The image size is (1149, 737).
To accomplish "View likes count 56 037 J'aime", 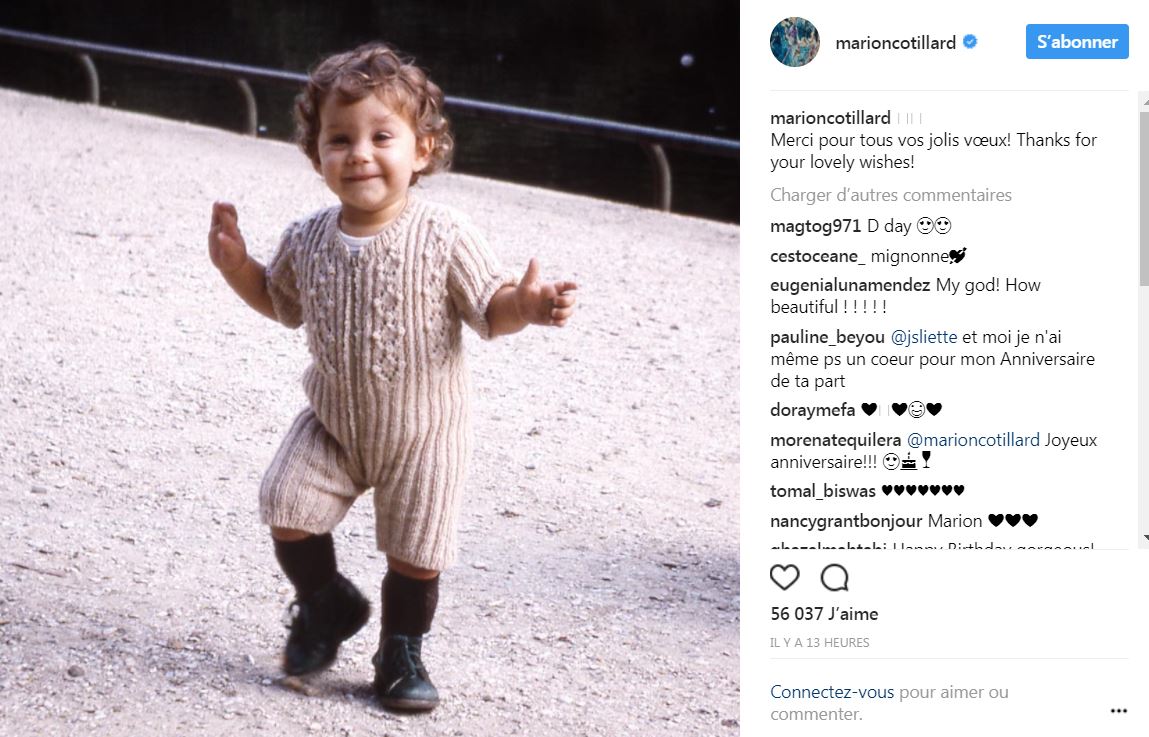I will pos(824,614).
